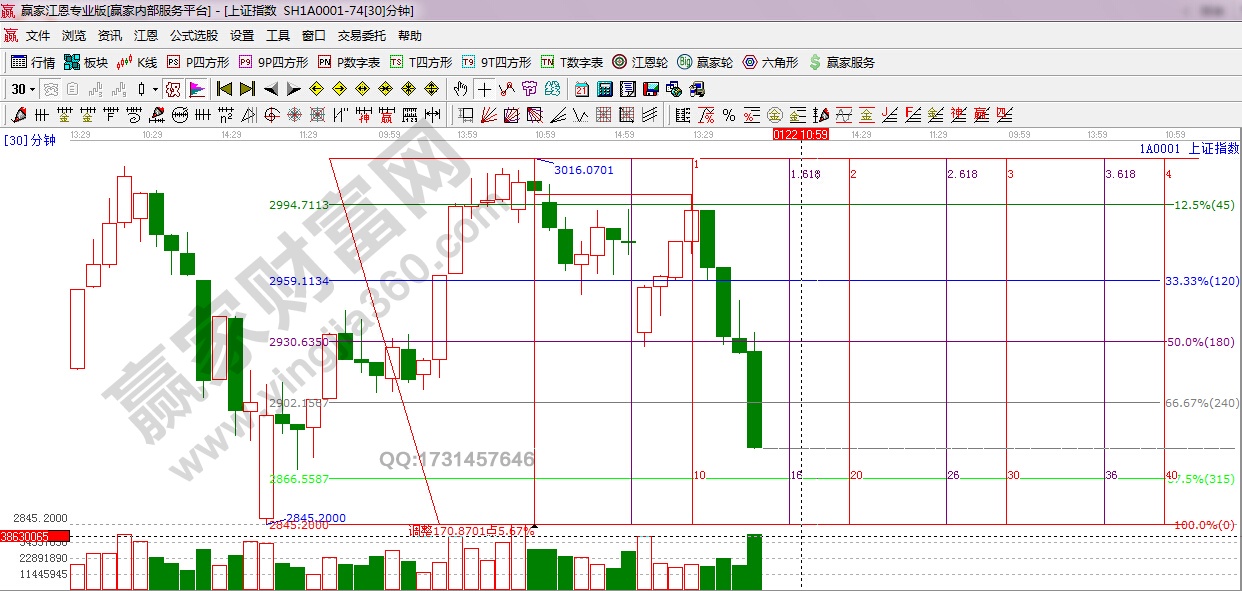The image size is (1242, 591).
Task: Jump to the first bar with skip-to-start arrow
Action: tap(225, 89)
